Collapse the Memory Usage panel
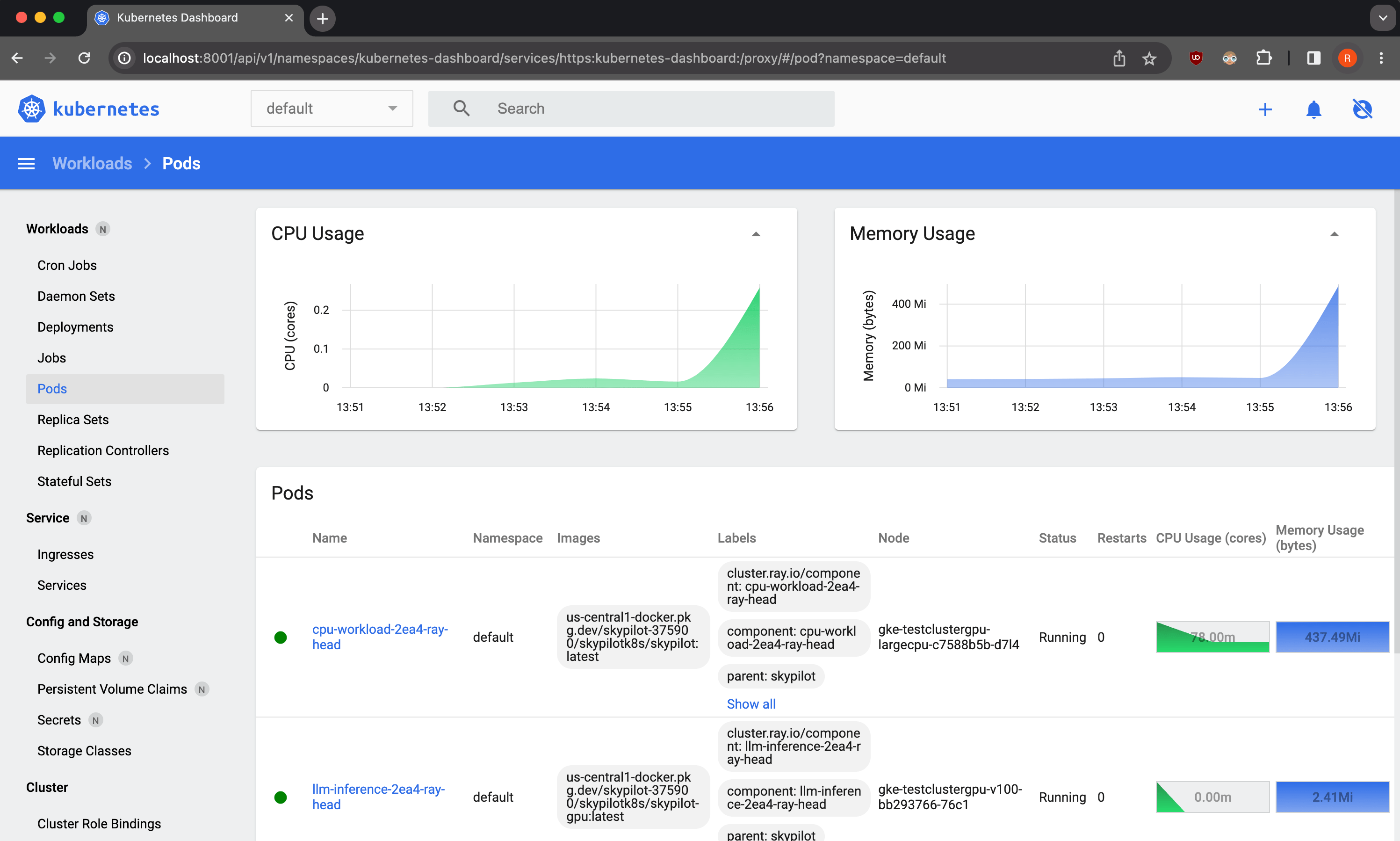 (1334, 233)
